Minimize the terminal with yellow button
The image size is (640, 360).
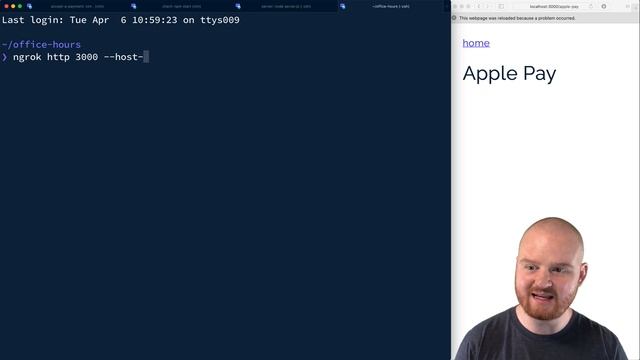(x=13, y=6)
